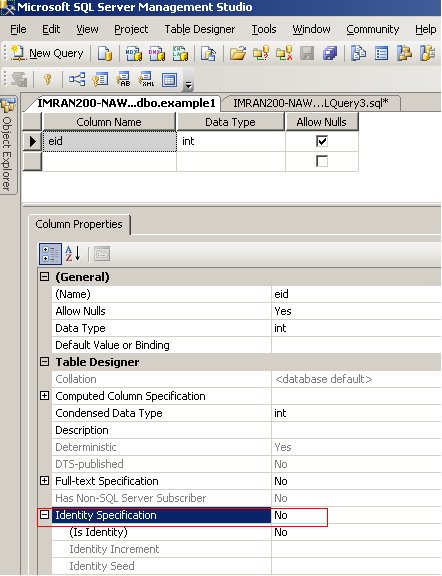Select the Default Value or Binding property

click(246, 345)
